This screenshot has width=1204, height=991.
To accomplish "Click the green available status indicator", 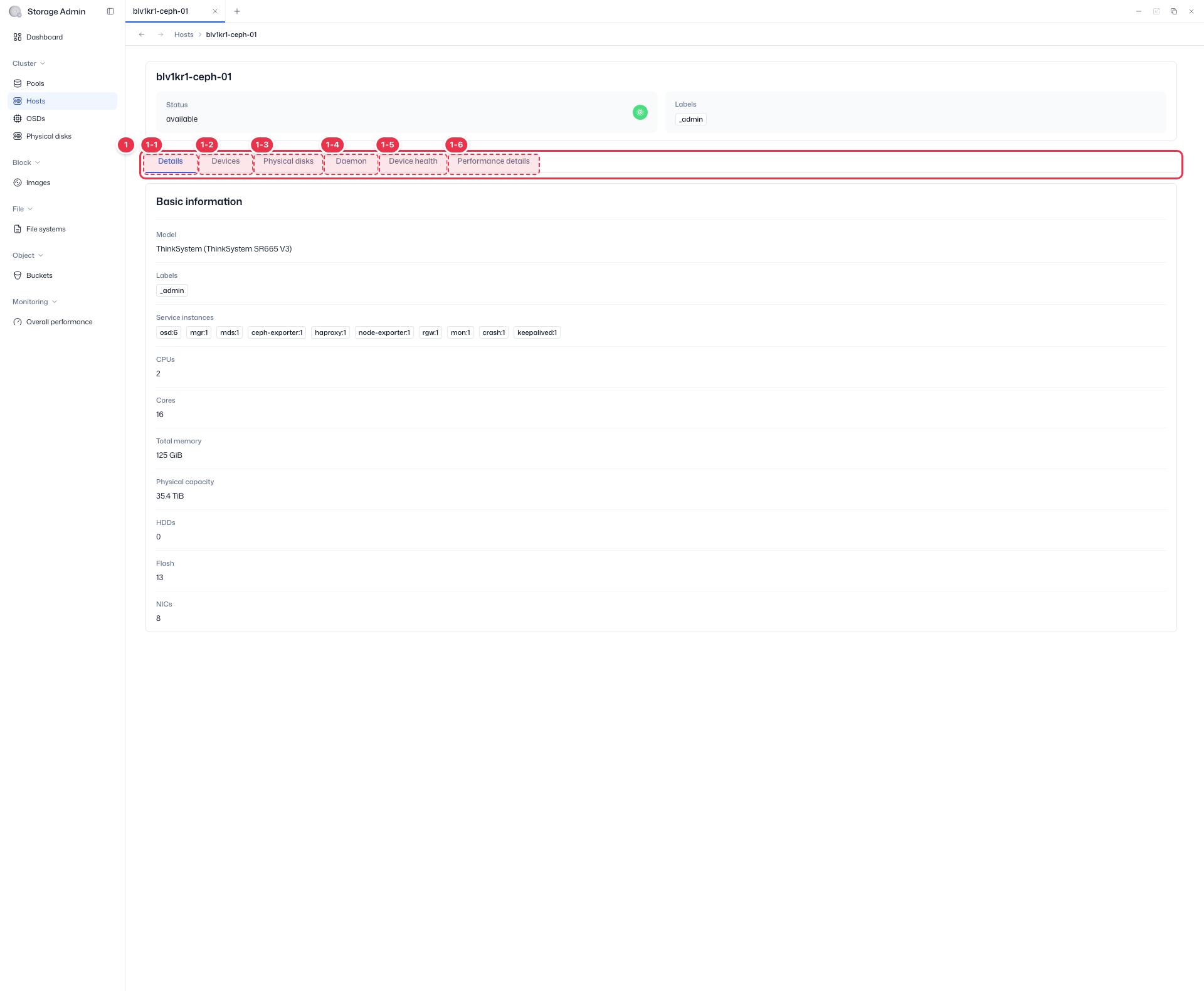I will click(640, 112).
